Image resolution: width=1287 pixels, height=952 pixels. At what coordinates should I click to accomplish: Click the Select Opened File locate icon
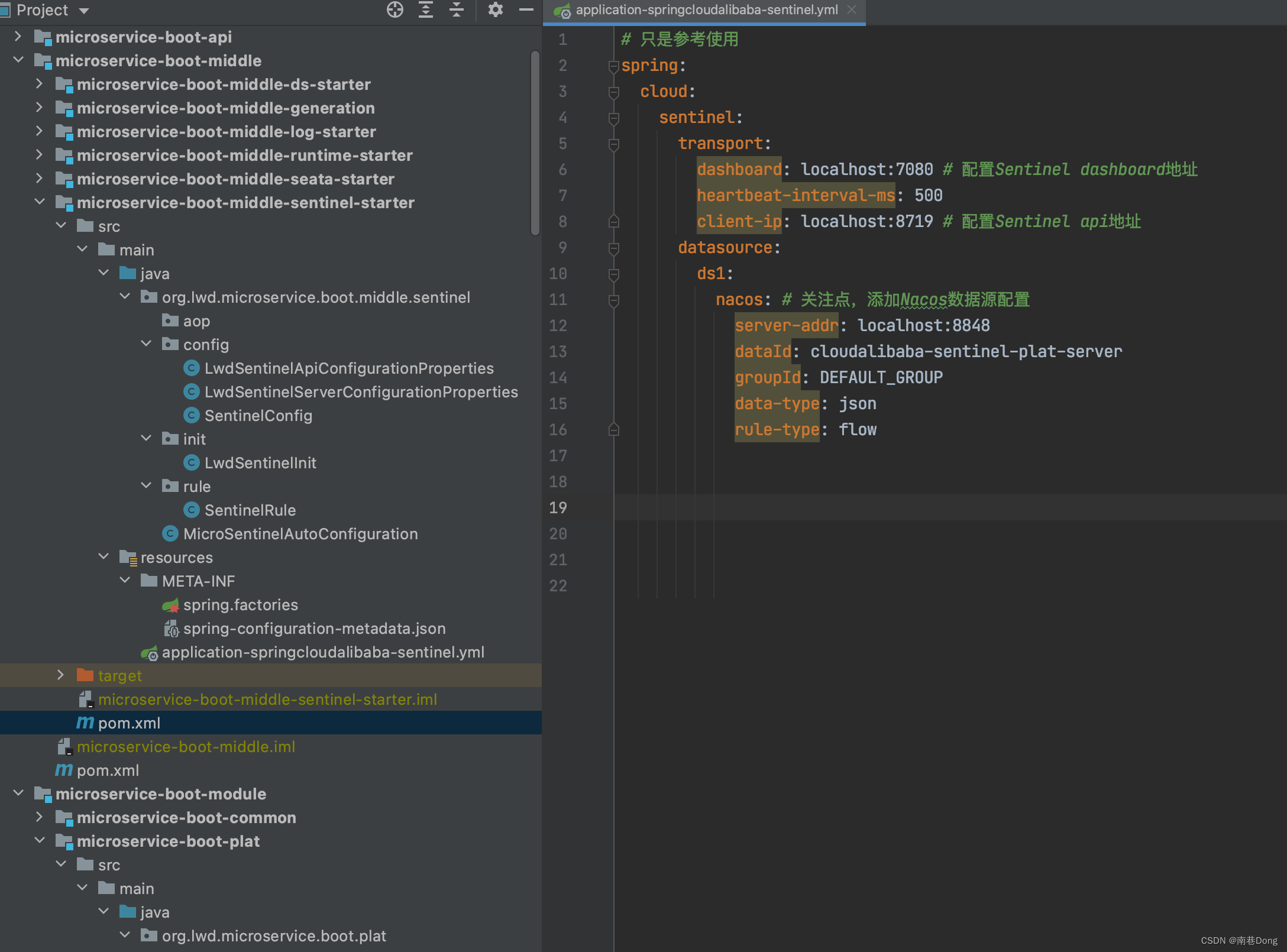pyautogui.click(x=394, y=10)
